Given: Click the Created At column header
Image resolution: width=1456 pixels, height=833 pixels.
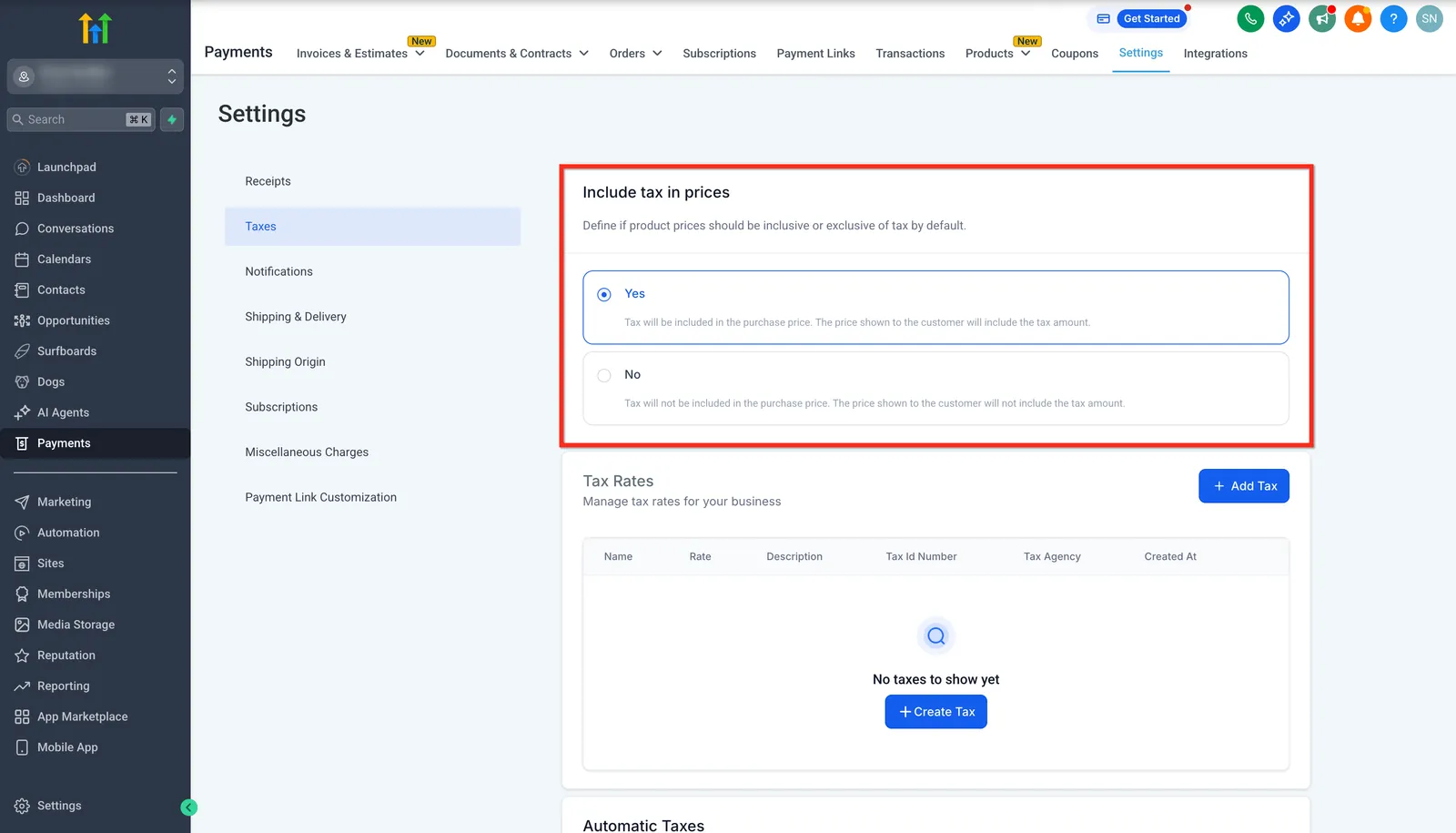Looking at the screenshot, I should tap(1170, 556).
